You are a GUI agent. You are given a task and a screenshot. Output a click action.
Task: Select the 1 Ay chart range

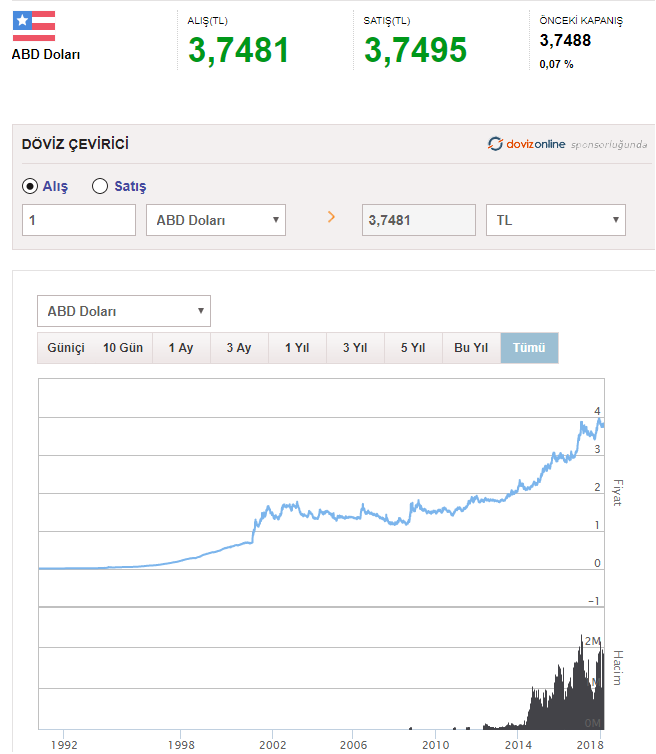[181, 348]
